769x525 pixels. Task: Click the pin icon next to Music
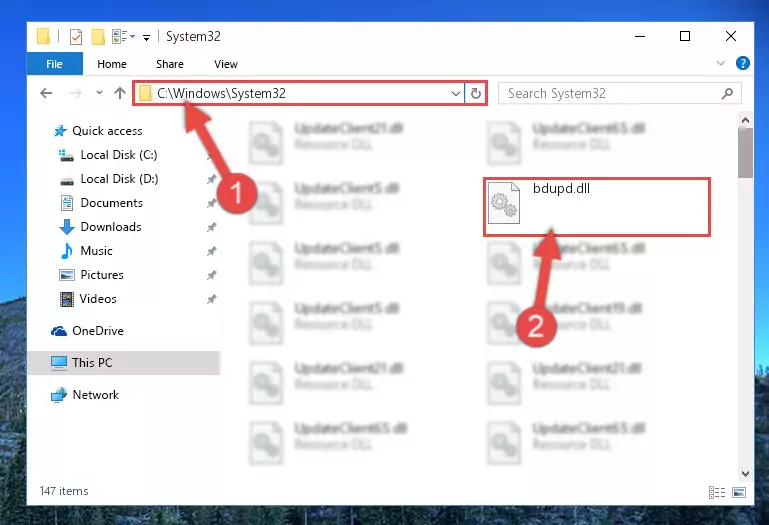tap(211, 251)
